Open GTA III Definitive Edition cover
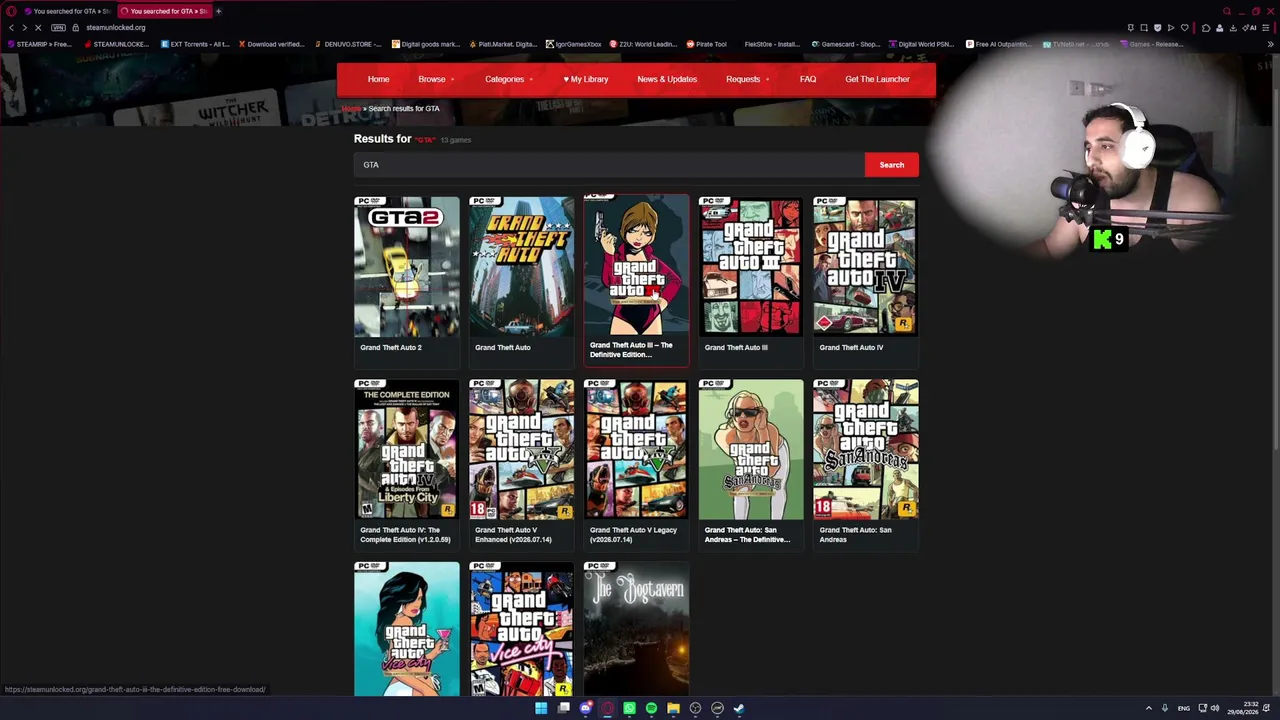 click(x=636, y=265)
